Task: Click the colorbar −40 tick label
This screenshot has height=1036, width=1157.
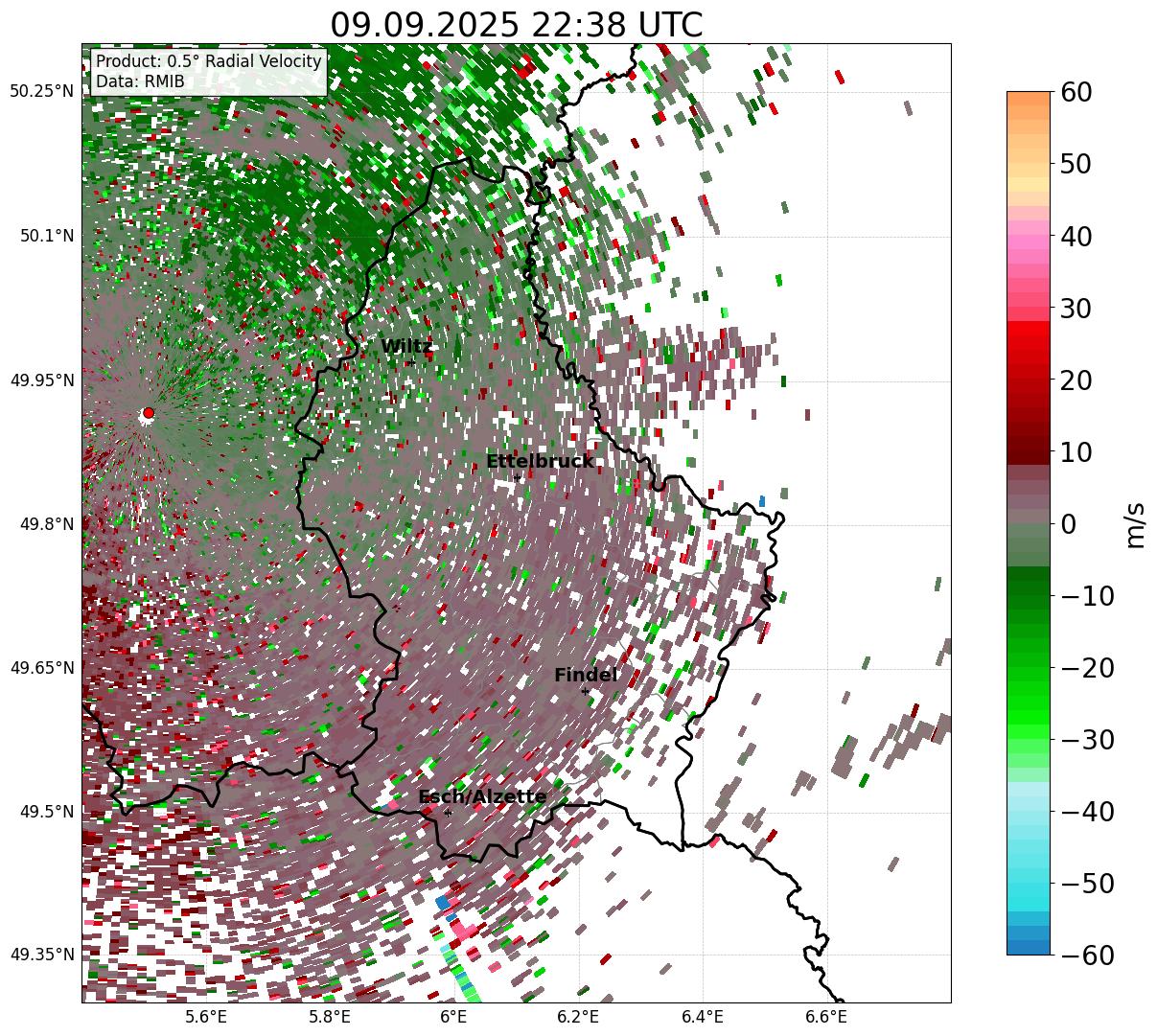Action: [x=1087, y=812]
